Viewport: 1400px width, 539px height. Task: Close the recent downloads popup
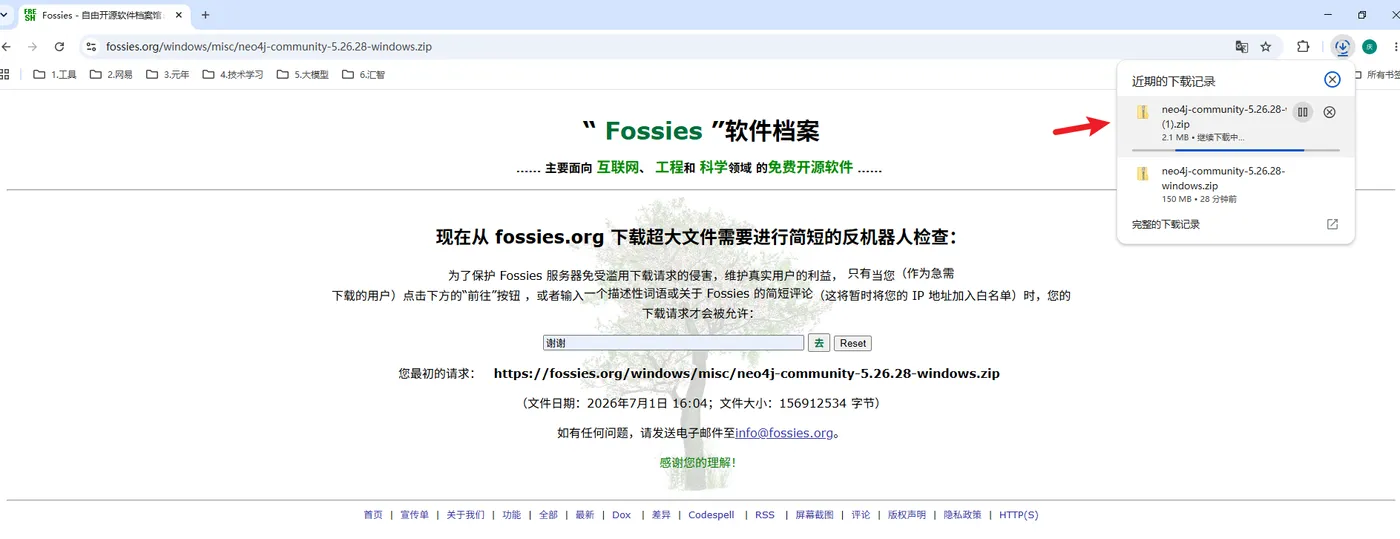(x=1332, y=80)
